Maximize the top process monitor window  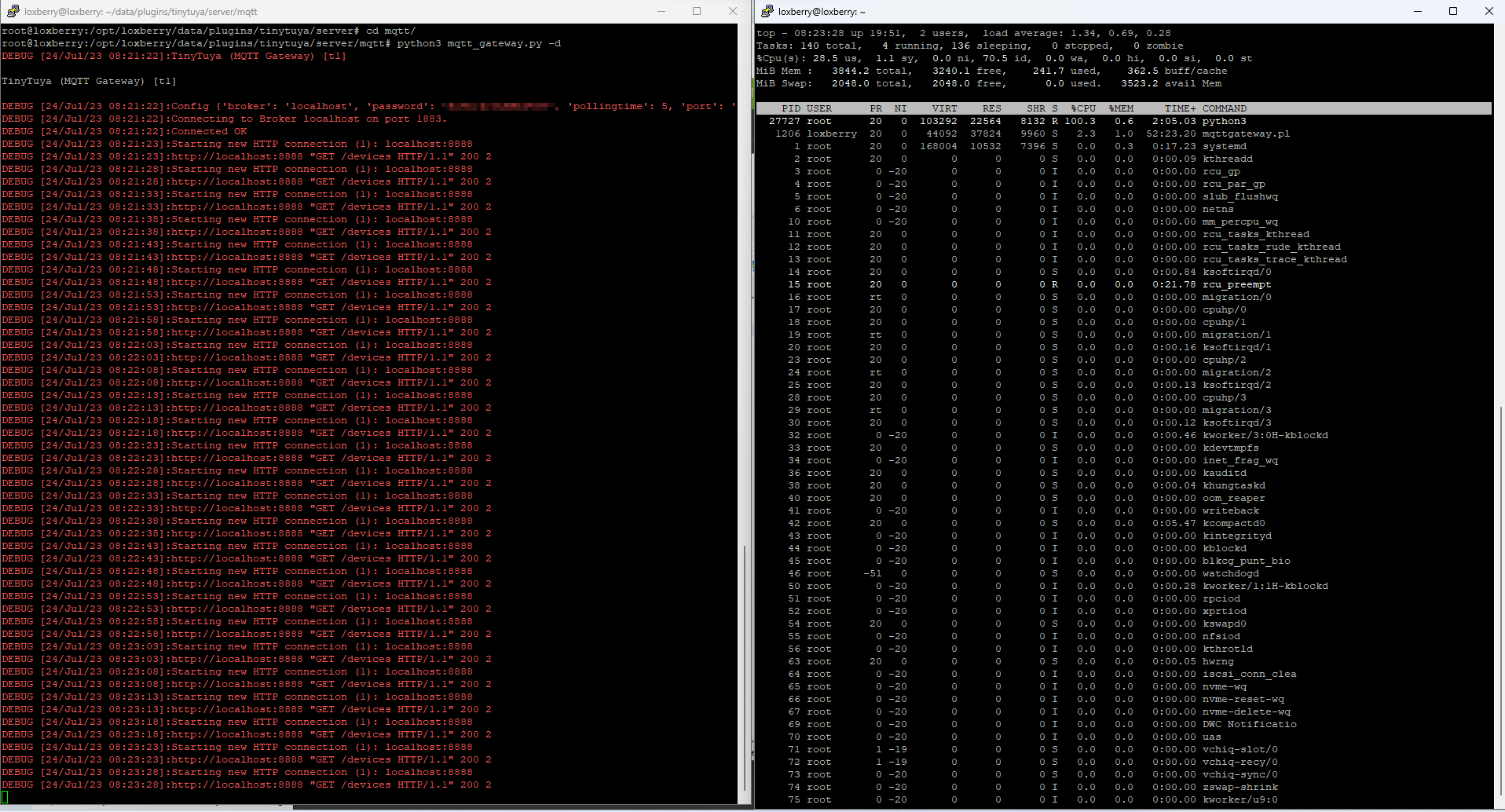click(x=1453, y=12)
